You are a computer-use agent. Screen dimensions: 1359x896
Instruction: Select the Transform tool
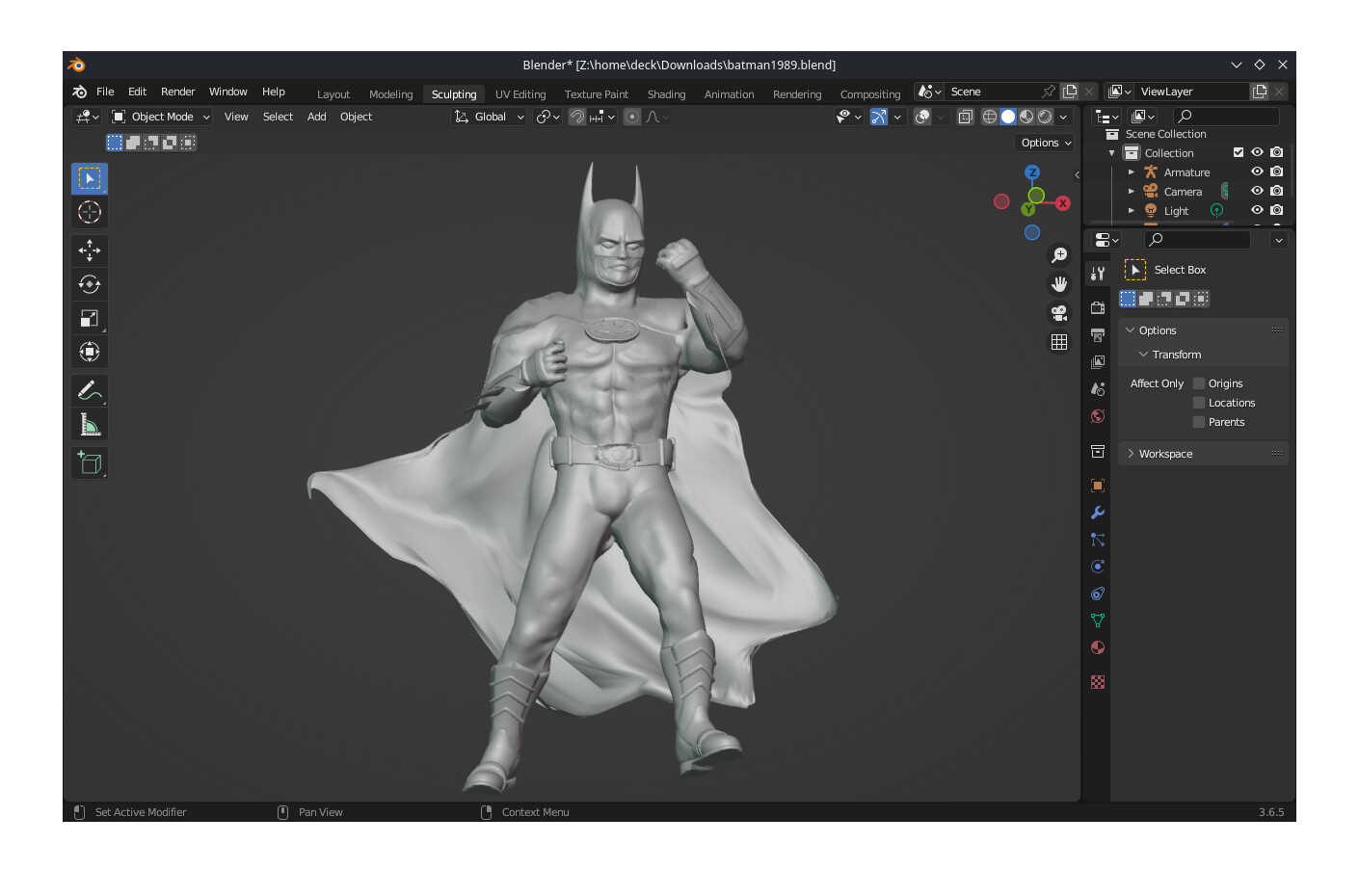(x=90, y=352)
